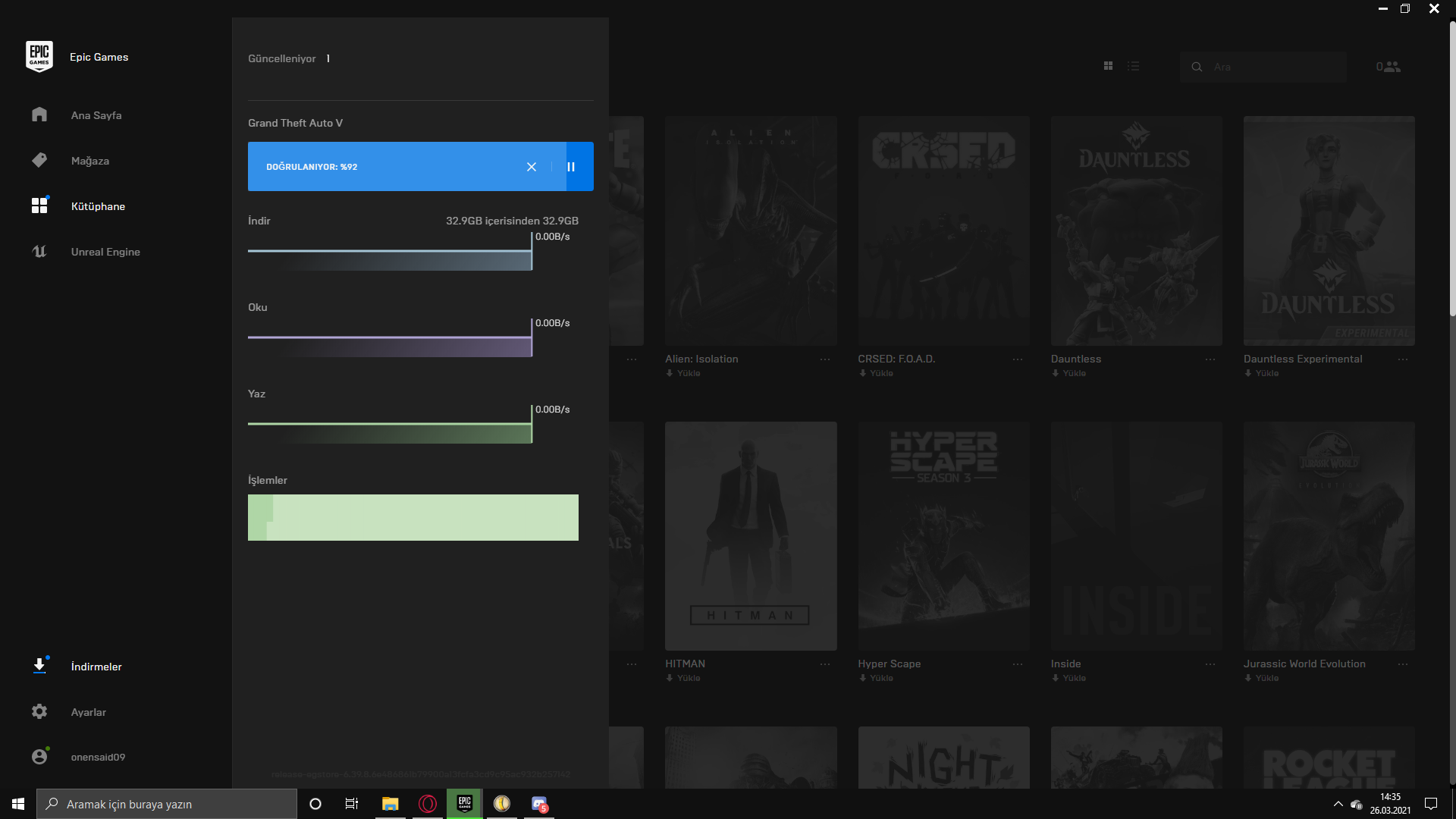Viewport: 1456px width, 819px height.
Task: Switch library to list view
Action: tap(1133, 67)
